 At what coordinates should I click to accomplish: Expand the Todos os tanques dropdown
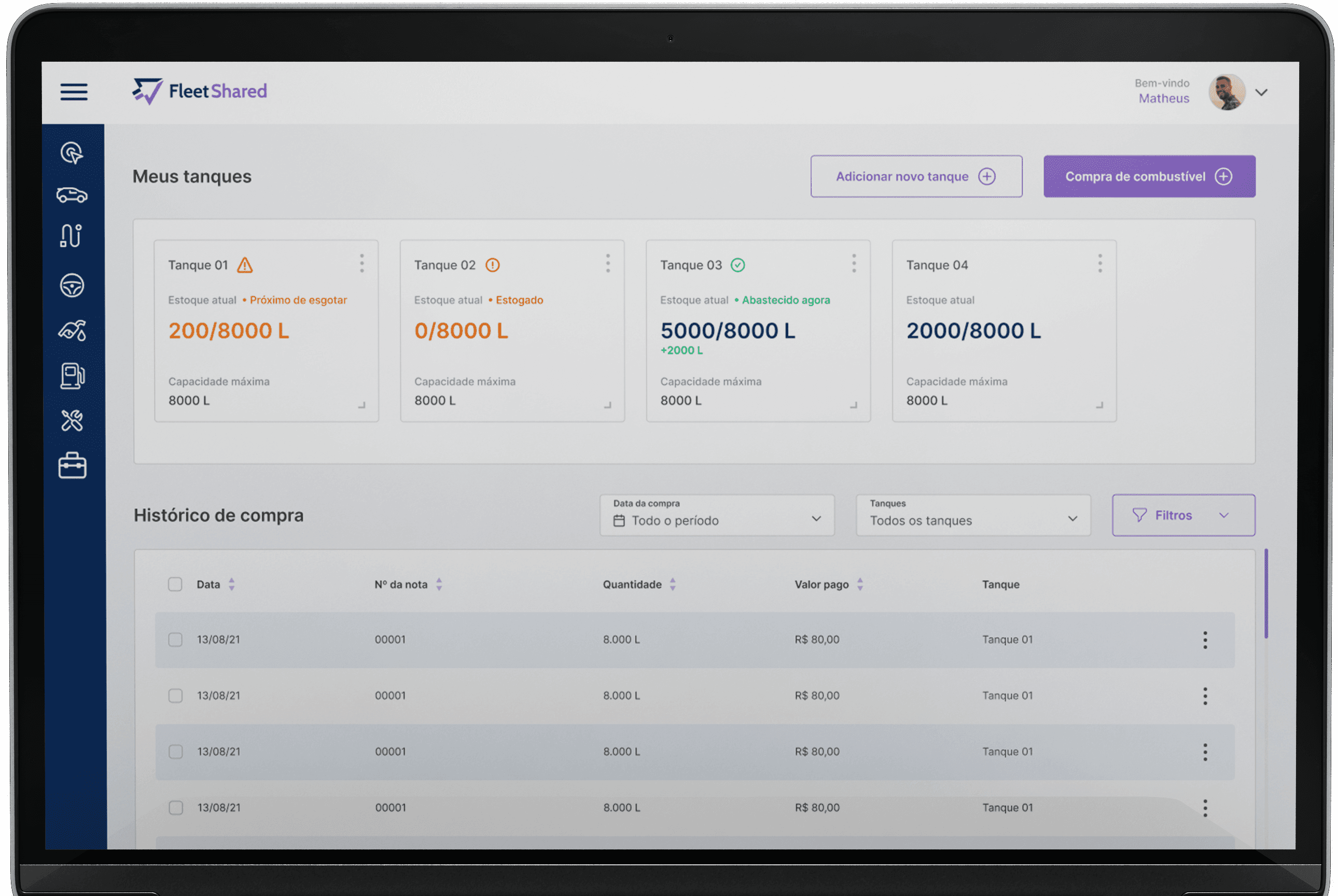(973, 515)
